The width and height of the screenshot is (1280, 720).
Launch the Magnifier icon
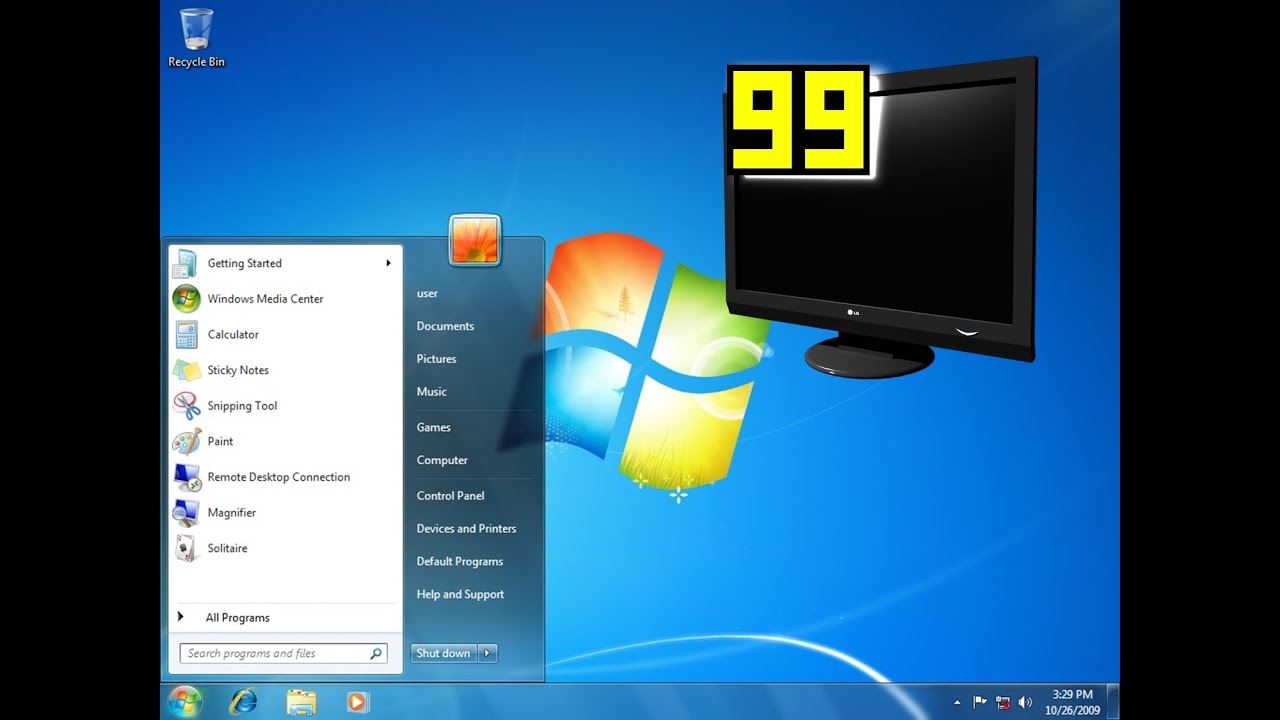[186, 513]
